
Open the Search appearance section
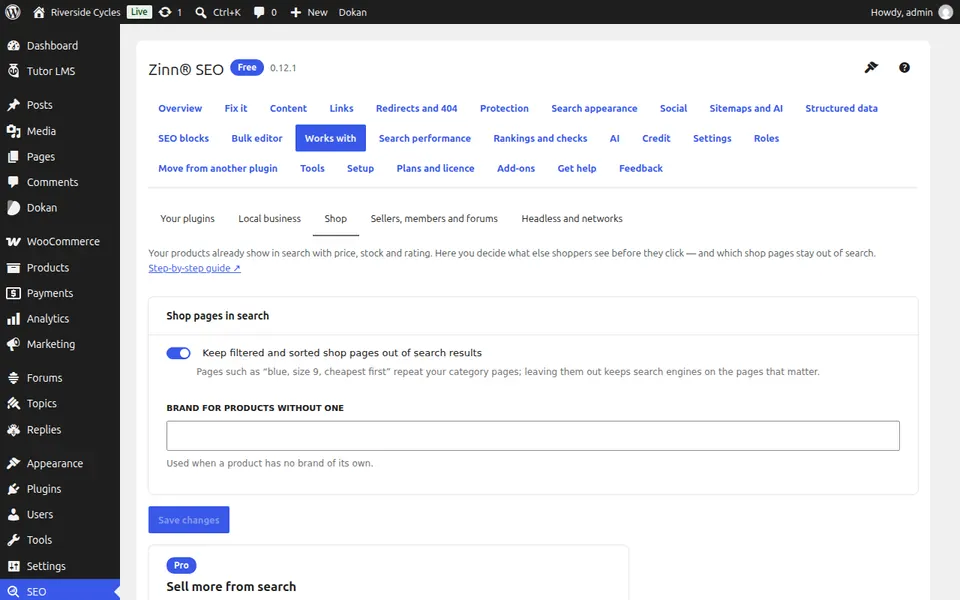pyautogui.click(x=594, y=108)
